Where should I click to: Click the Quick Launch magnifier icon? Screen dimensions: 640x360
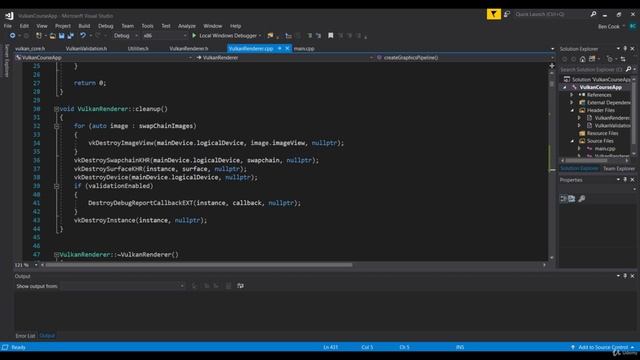(x=593, y=14)
